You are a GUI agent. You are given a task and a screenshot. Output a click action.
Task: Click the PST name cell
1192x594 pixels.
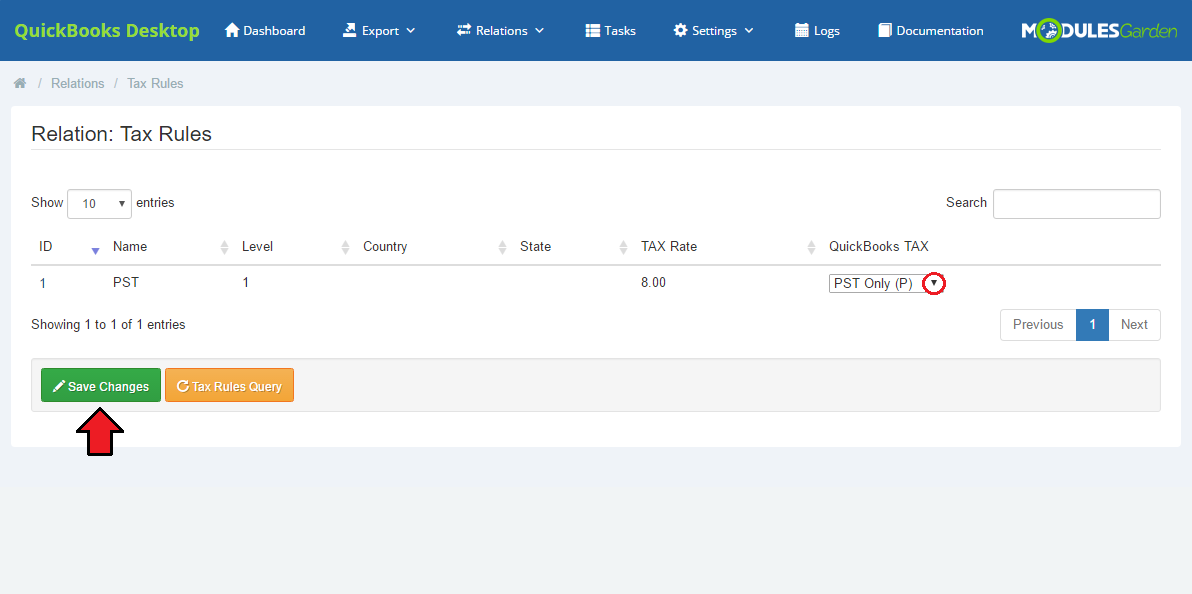tap(126, 283)
